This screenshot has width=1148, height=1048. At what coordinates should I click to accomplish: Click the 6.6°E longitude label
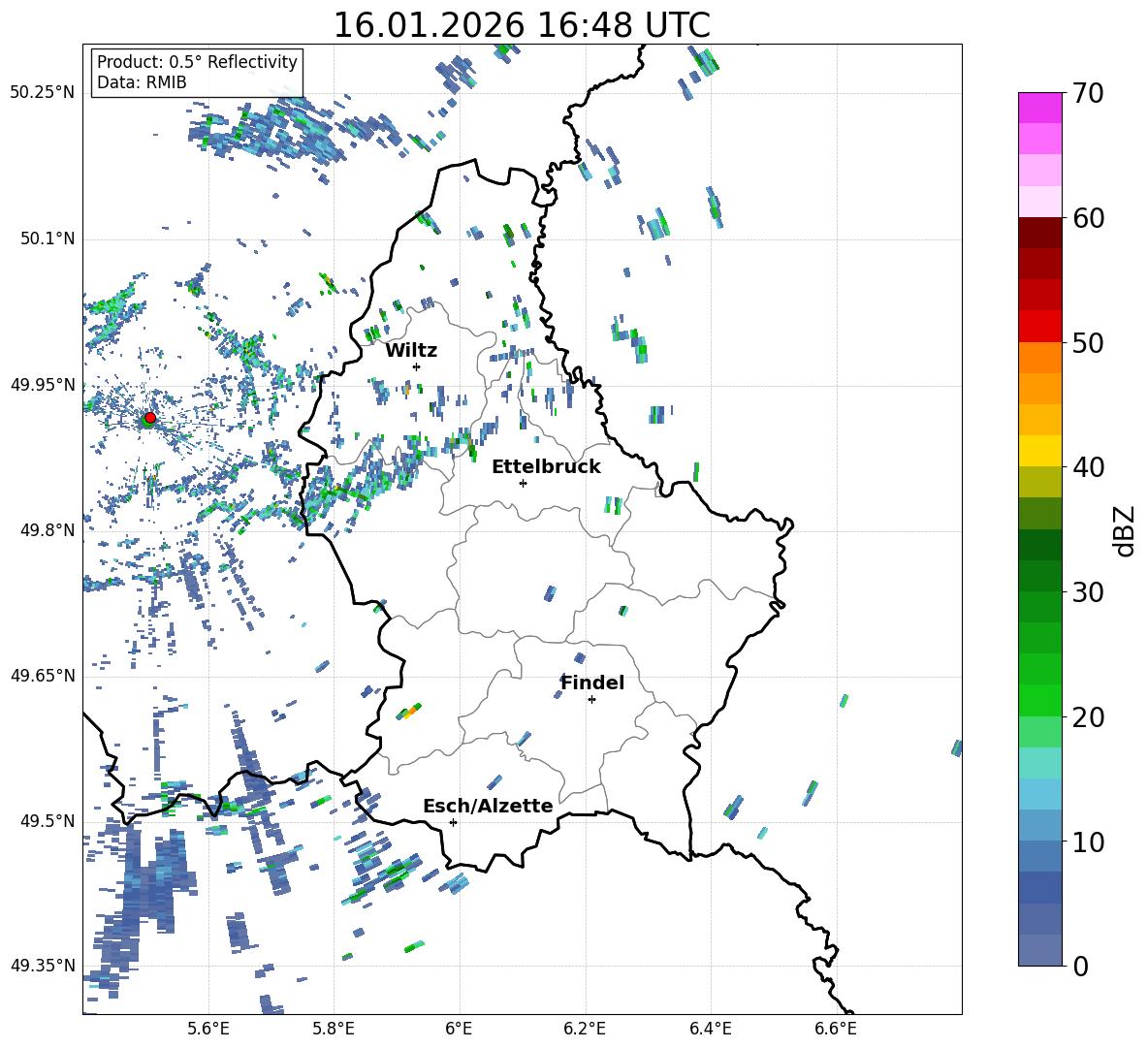836,1029
